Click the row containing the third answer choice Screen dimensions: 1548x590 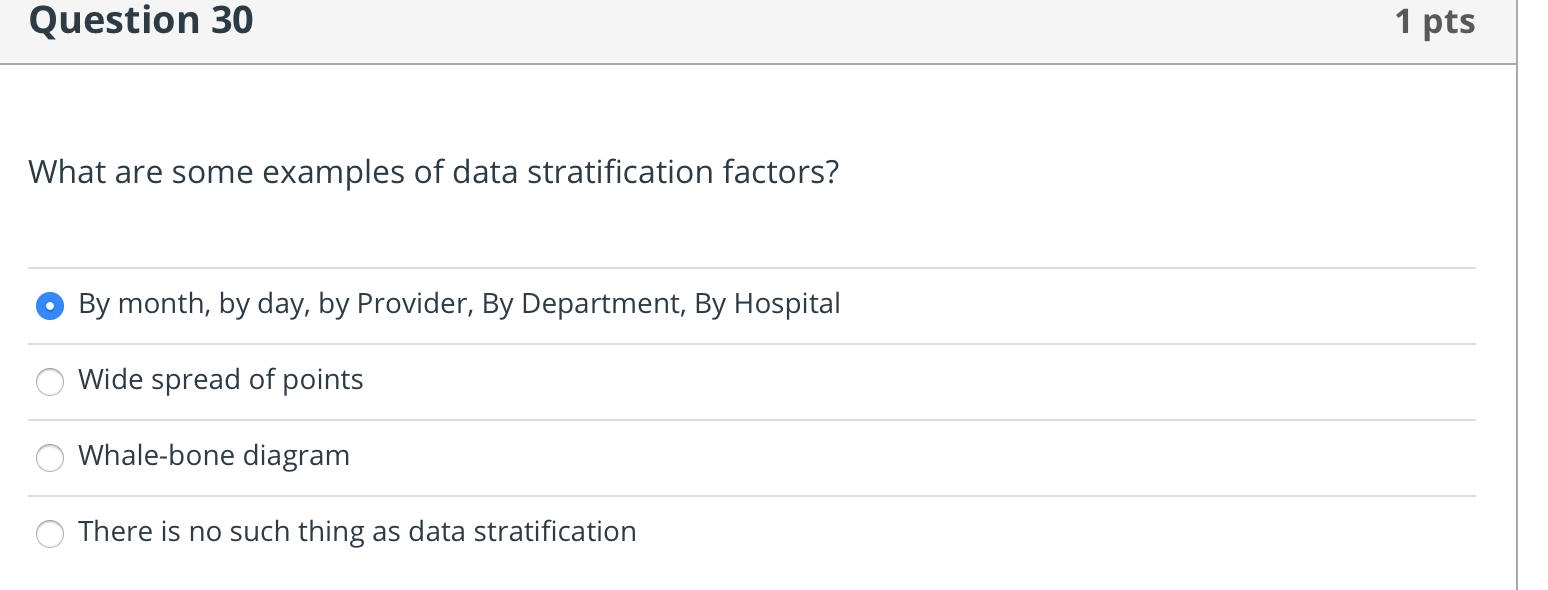[700, 458]
